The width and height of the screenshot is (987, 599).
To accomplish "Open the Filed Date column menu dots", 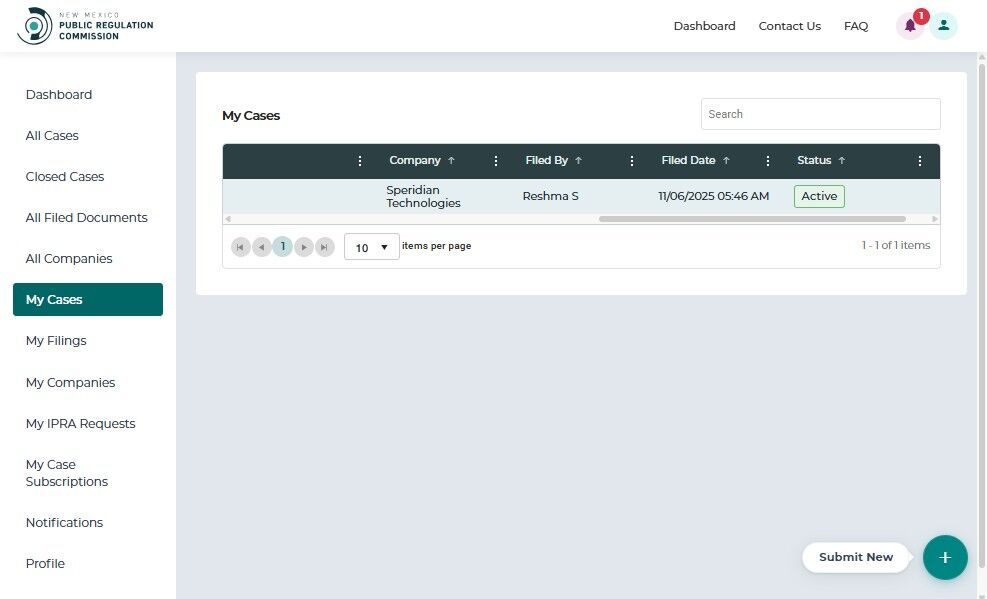I will coord(767,161).
